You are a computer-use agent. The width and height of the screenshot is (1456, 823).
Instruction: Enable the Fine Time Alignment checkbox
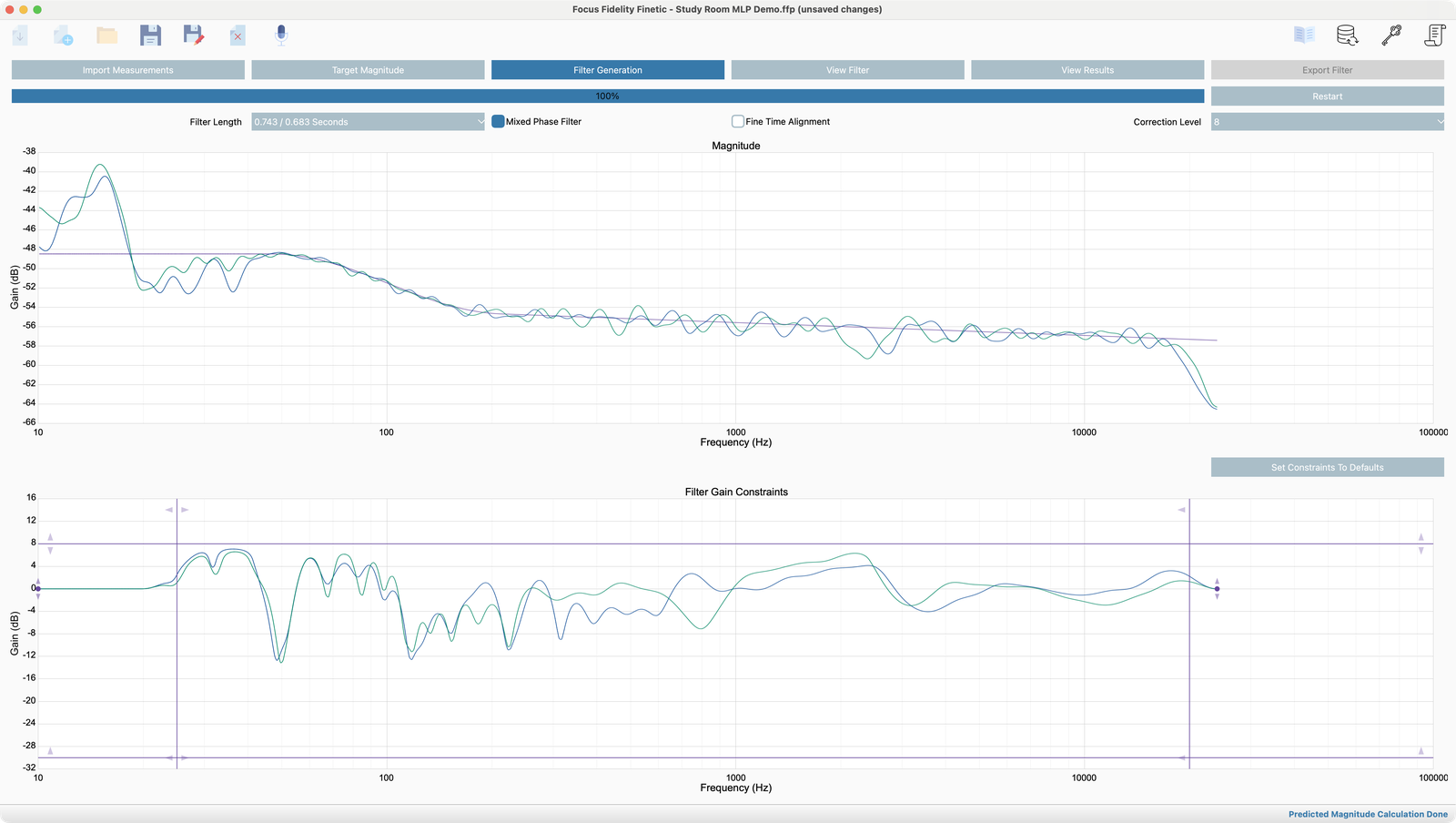[x=738, y=121]
